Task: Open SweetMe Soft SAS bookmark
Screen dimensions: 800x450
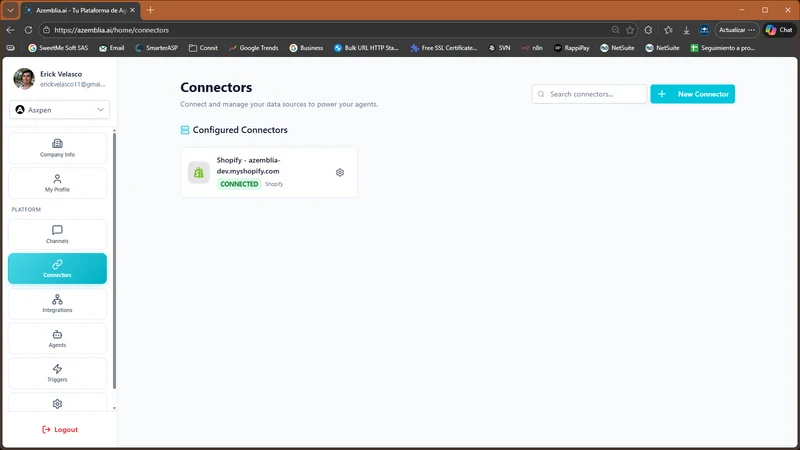Action: (x=58, y=48)
